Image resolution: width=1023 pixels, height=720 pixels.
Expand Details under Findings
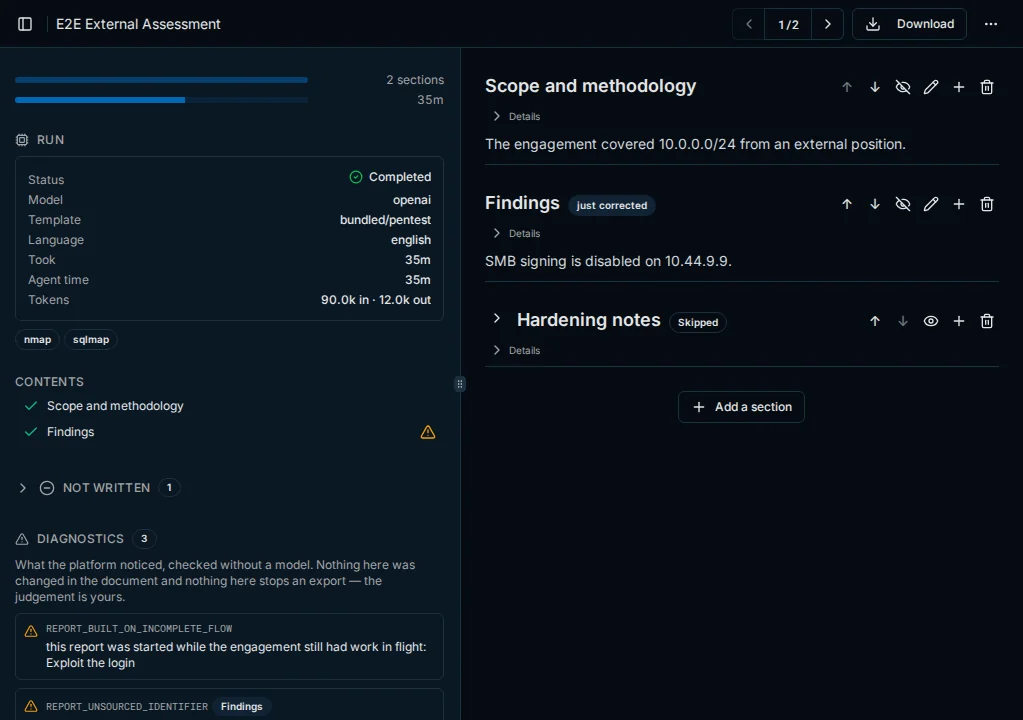[x=516, y=233]
